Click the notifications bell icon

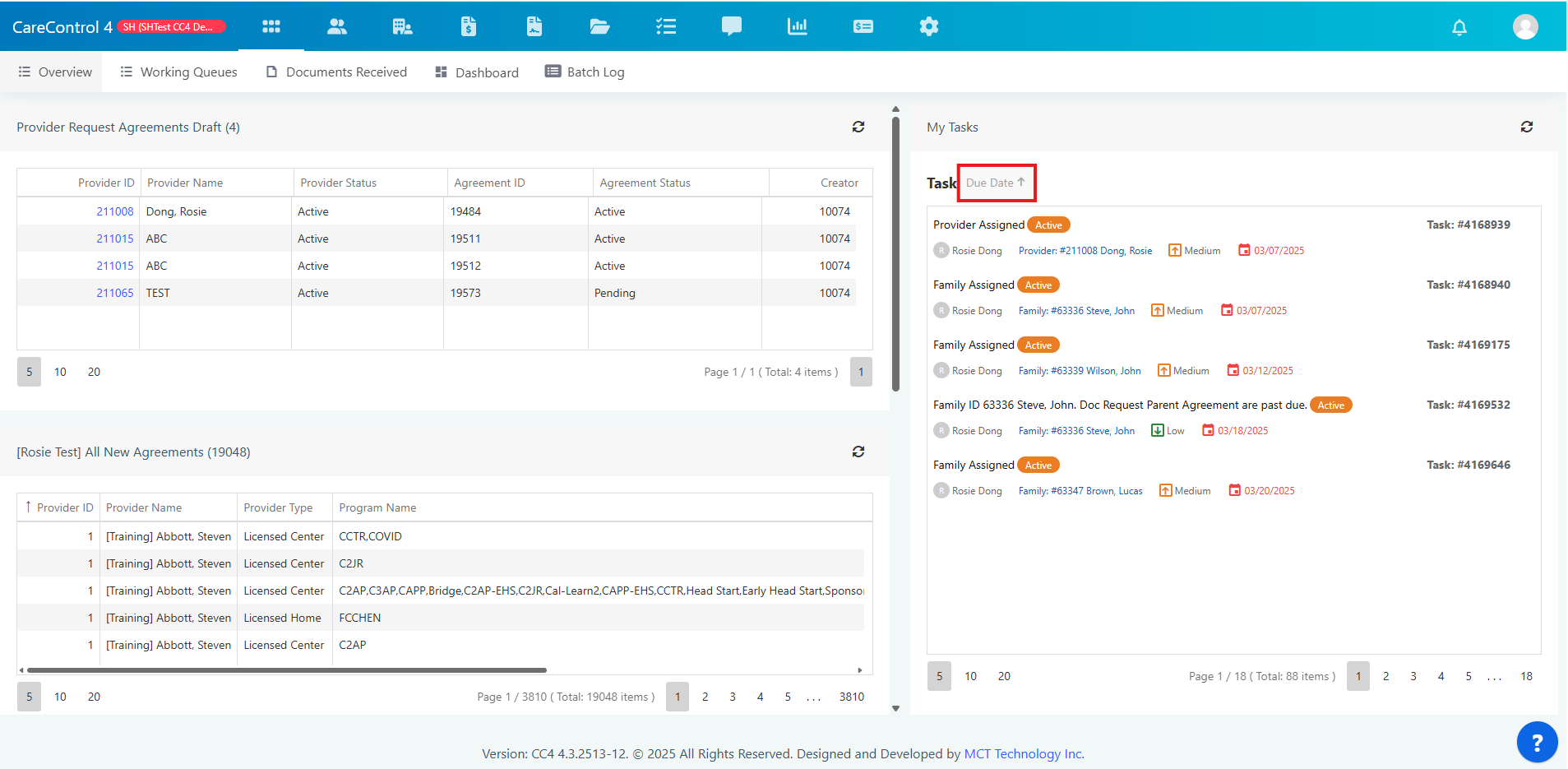click(x=1459, y=27)
